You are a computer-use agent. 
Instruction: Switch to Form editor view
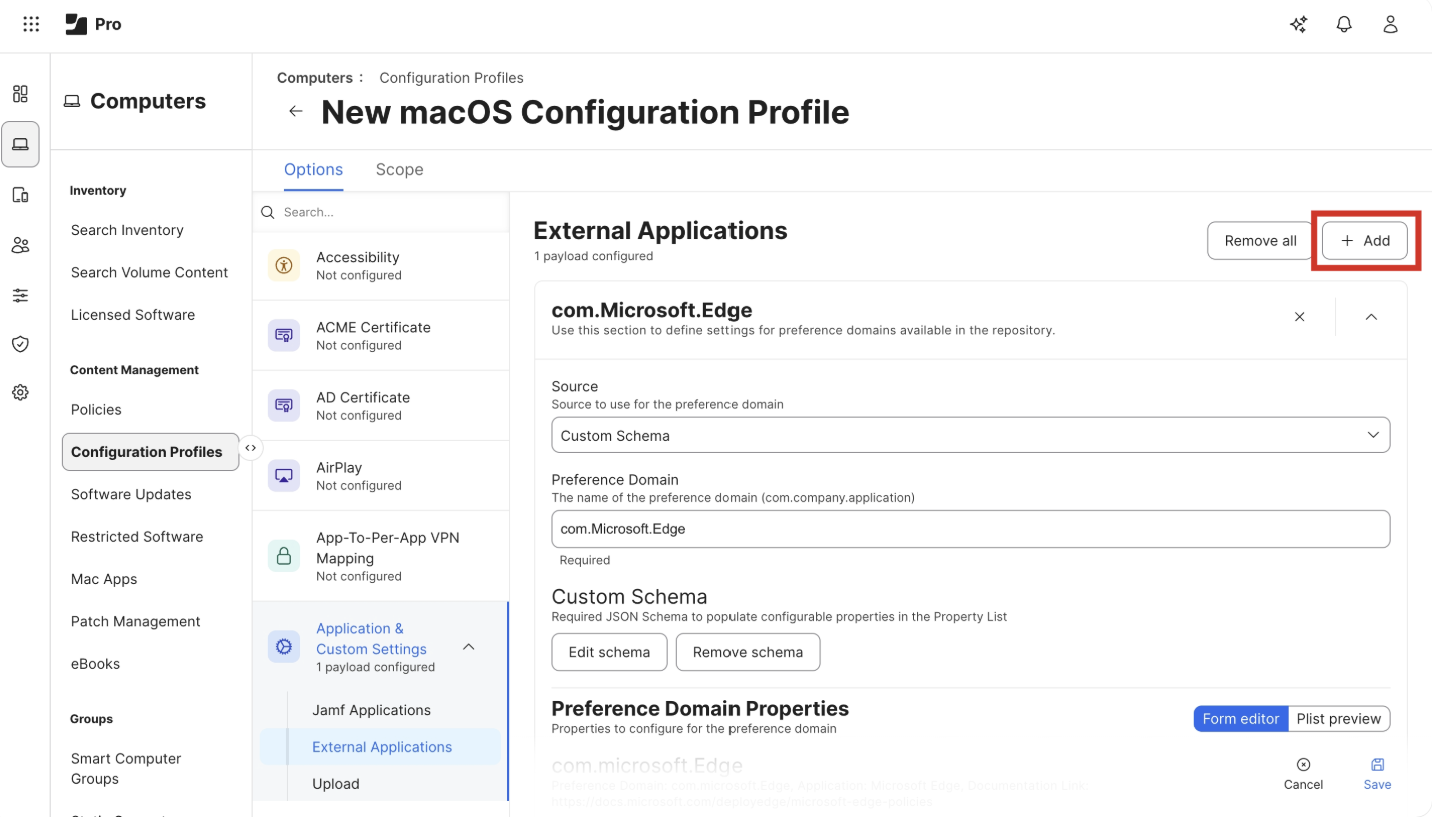(x=1240, y=719)
